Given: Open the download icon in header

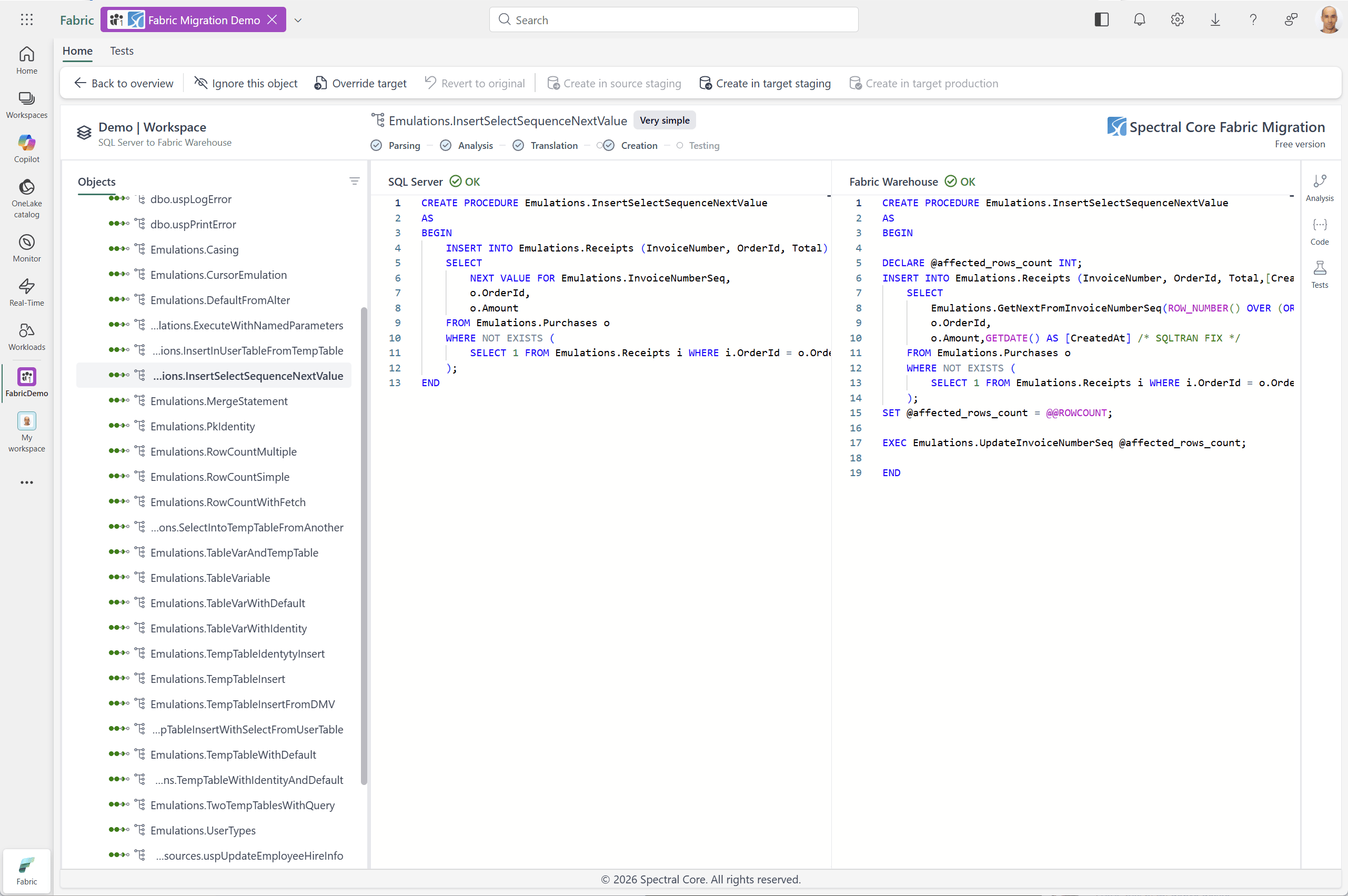Looking at the screenshot, I should point(1215,20).
